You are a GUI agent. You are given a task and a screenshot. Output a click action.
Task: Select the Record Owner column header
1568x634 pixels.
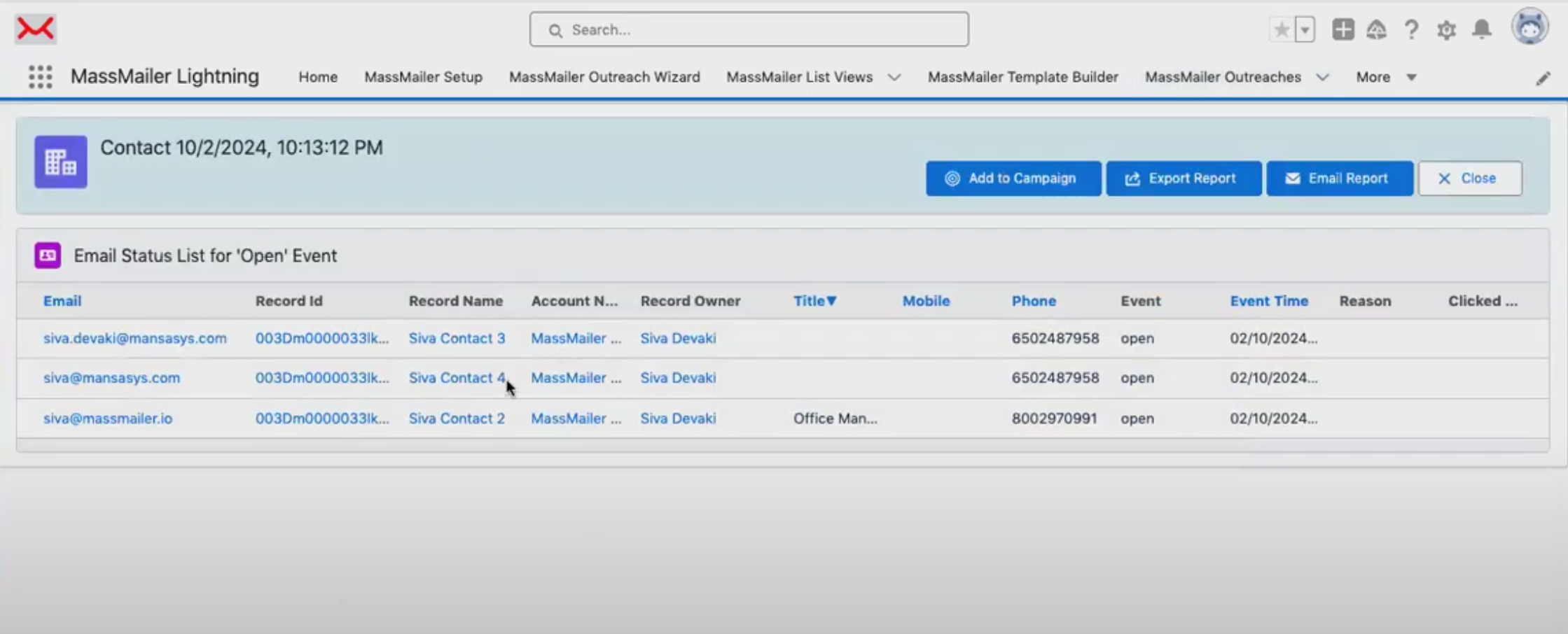click(x=690, y=301)
